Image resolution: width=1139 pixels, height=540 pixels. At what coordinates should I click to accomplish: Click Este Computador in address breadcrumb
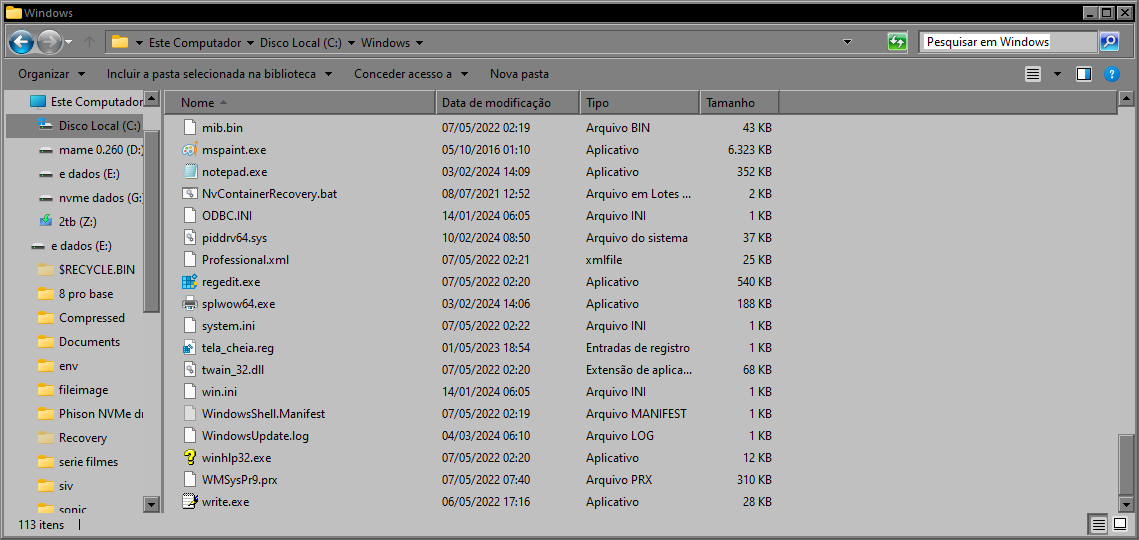(195, 43)
